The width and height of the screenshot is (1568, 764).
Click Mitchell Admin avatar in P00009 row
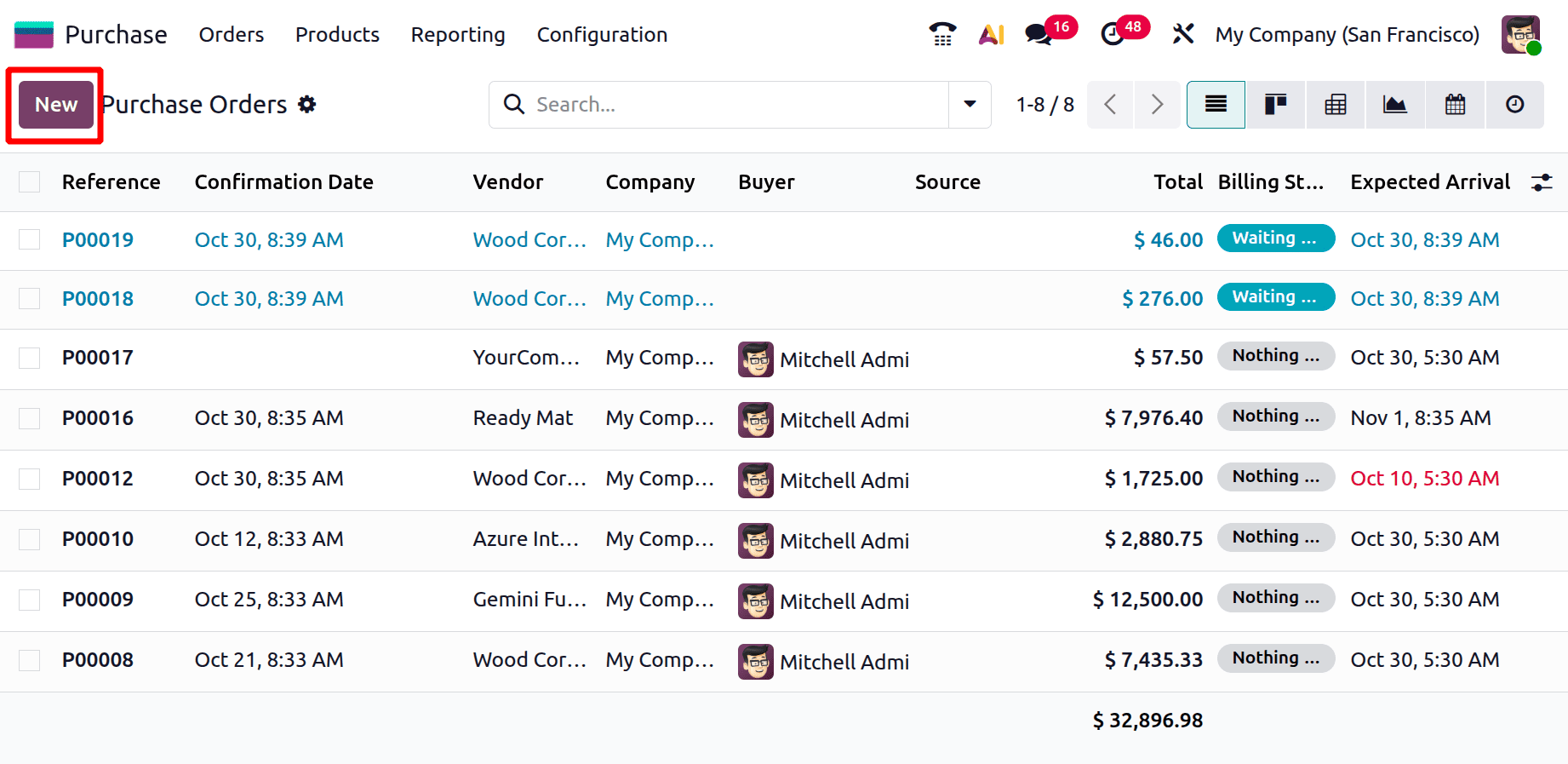point(756,601)
